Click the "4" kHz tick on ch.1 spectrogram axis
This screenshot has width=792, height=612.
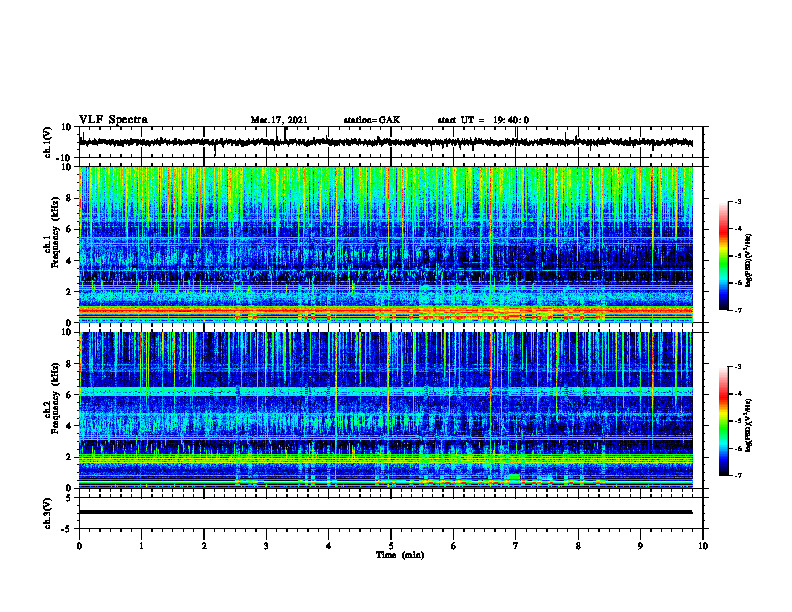point(69,261)
